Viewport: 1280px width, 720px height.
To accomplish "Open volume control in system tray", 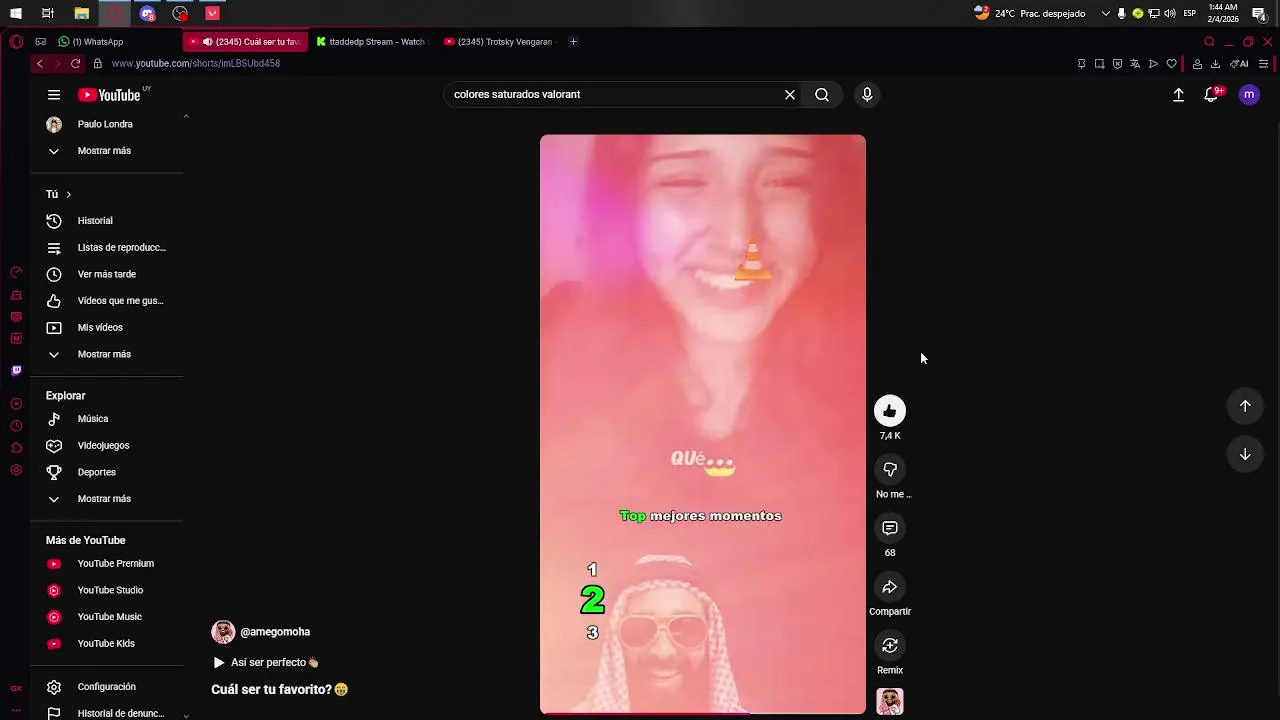I will (x=1170, y=13).
